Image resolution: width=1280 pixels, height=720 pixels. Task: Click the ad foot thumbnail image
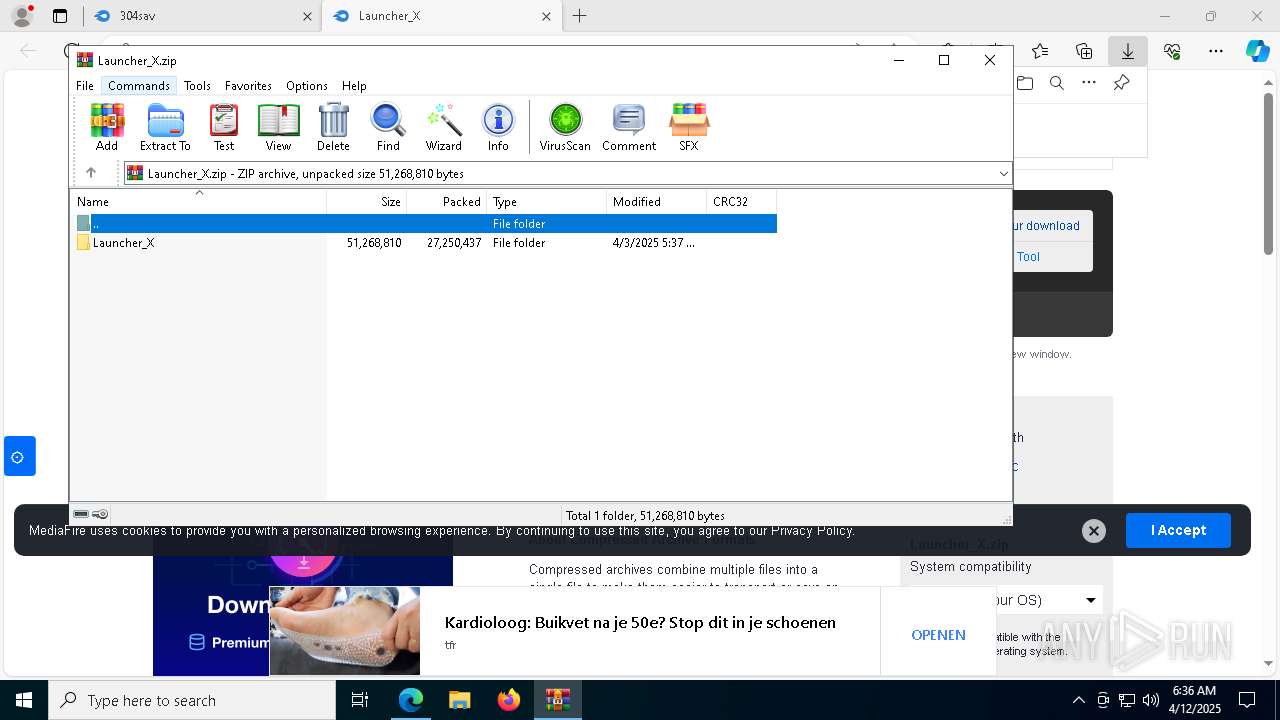click(345, 631)
